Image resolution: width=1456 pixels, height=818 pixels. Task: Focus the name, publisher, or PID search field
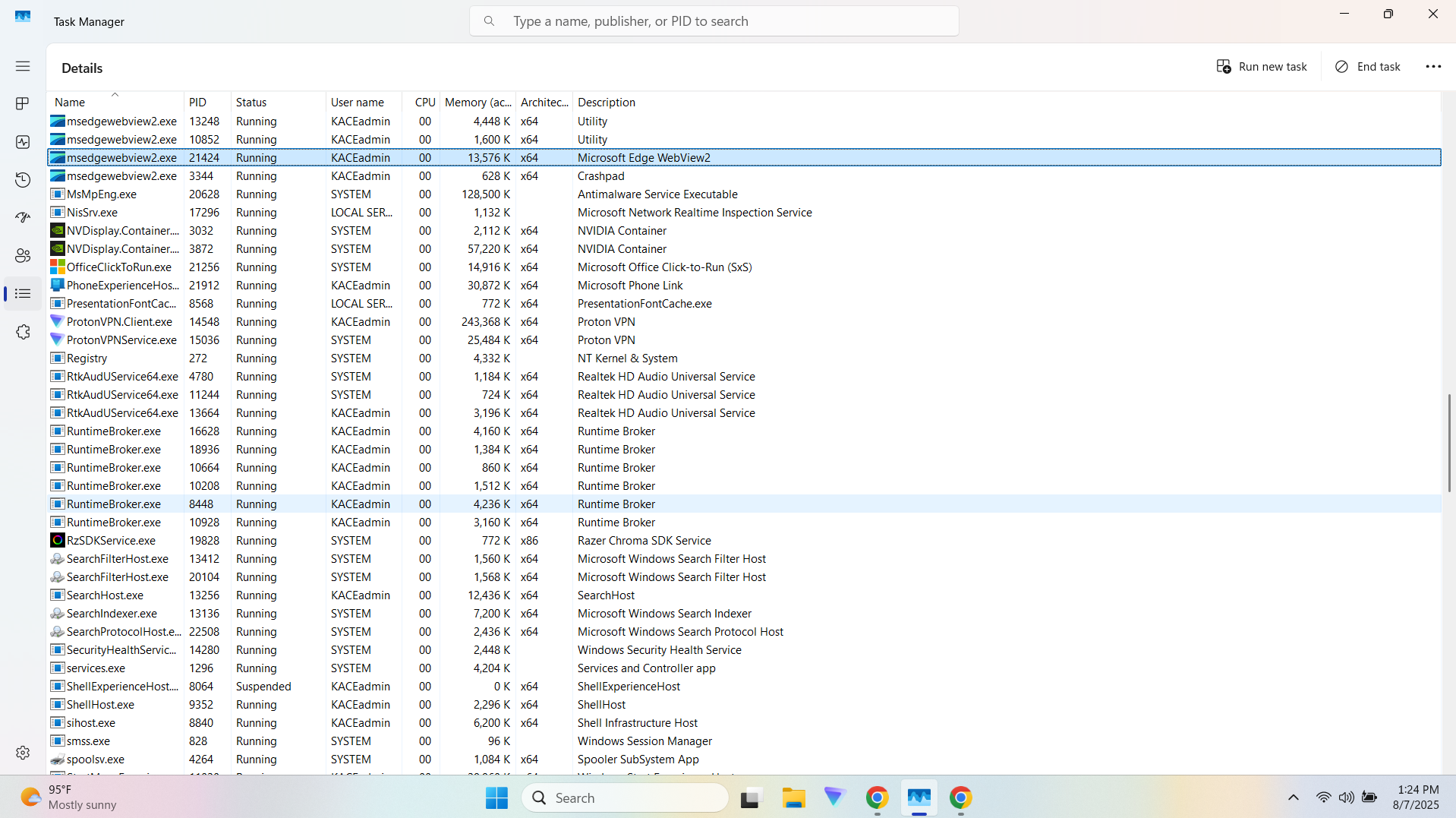tap(714, 21)
